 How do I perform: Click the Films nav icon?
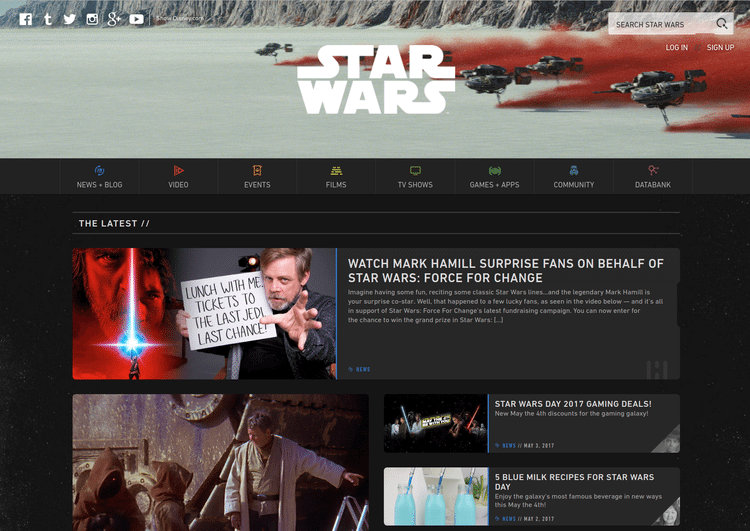[336, 171]
